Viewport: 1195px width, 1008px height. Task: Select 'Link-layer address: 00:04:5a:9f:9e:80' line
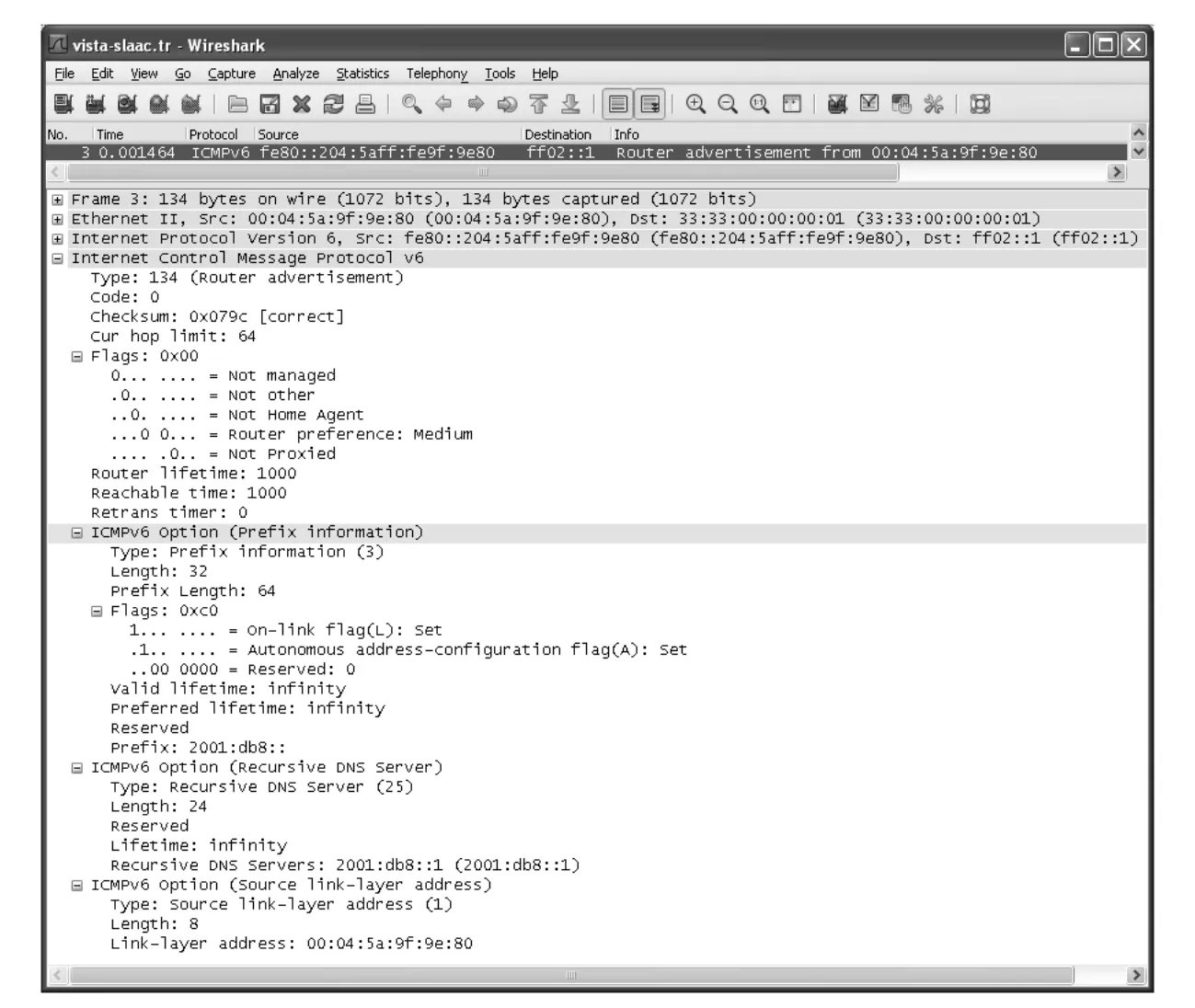(x=292, y=944)
